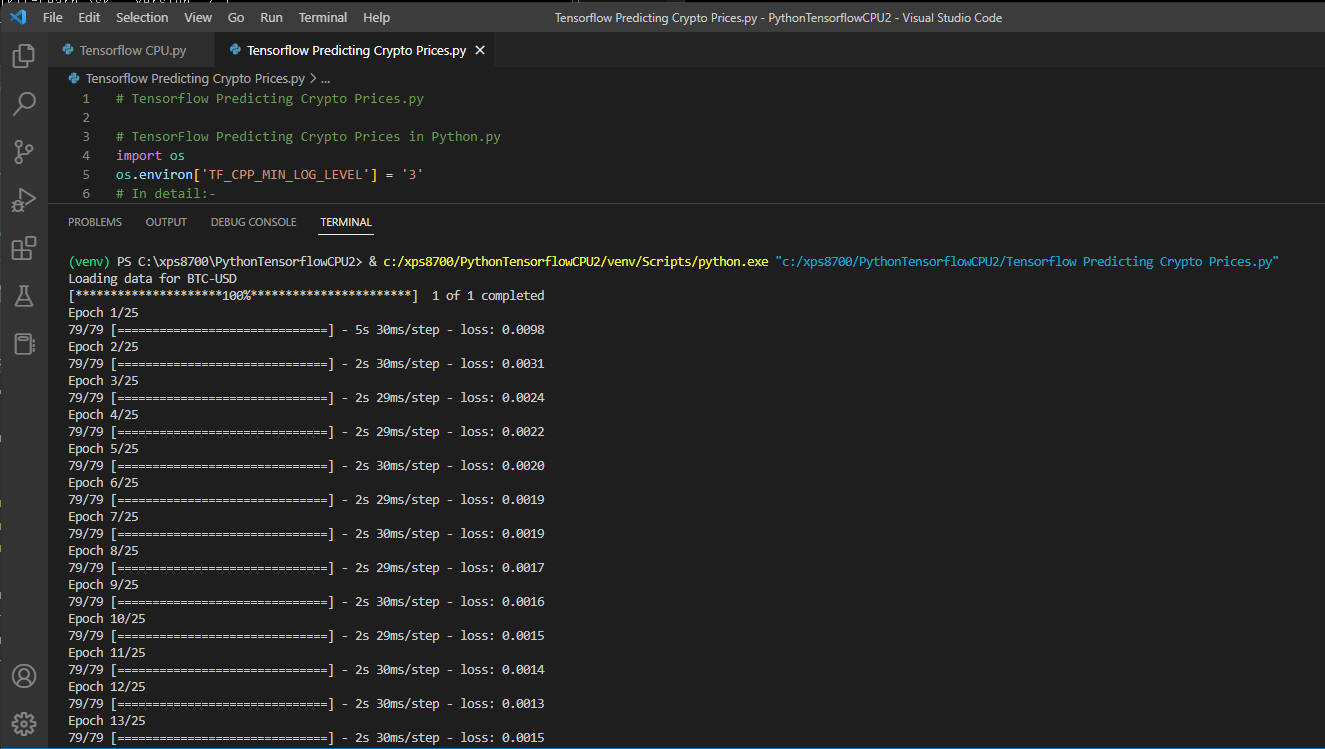Open the Run menu
This screenshot has width=1325, height=749.
(271, 17)
